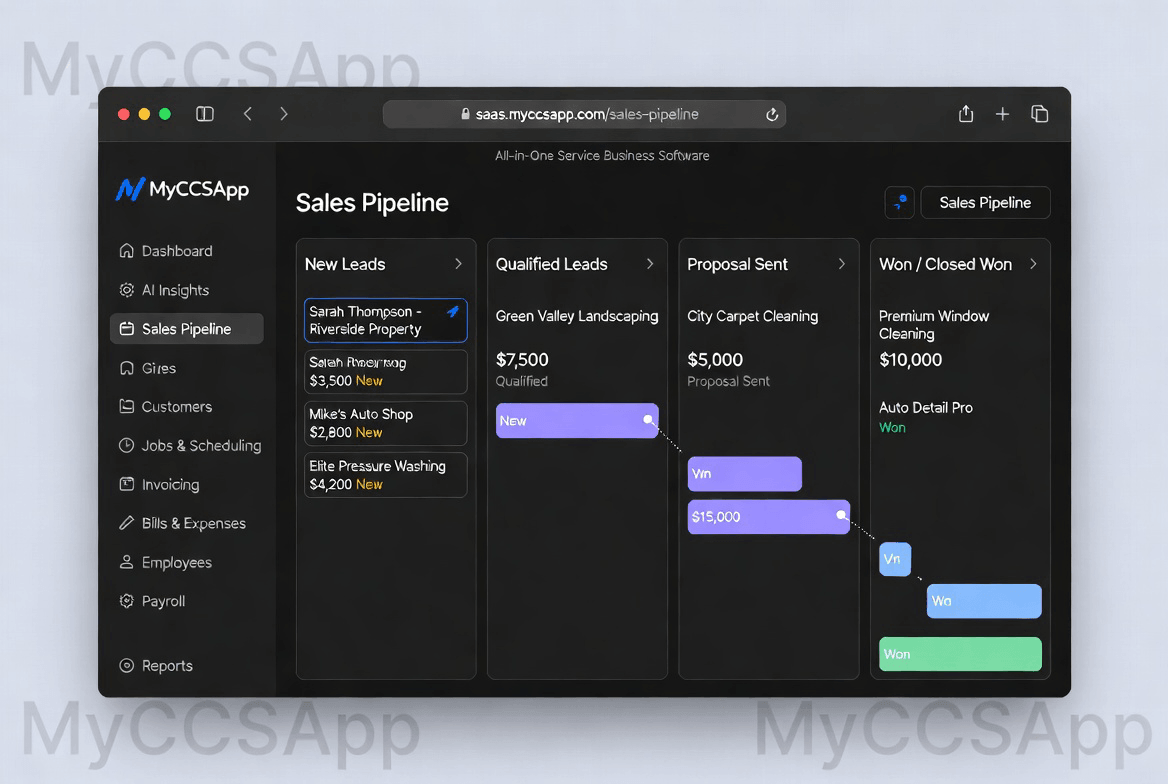Click the small blue Vn block in Won column
This screenshot has width=1168, height=784.
coord(895,559)
